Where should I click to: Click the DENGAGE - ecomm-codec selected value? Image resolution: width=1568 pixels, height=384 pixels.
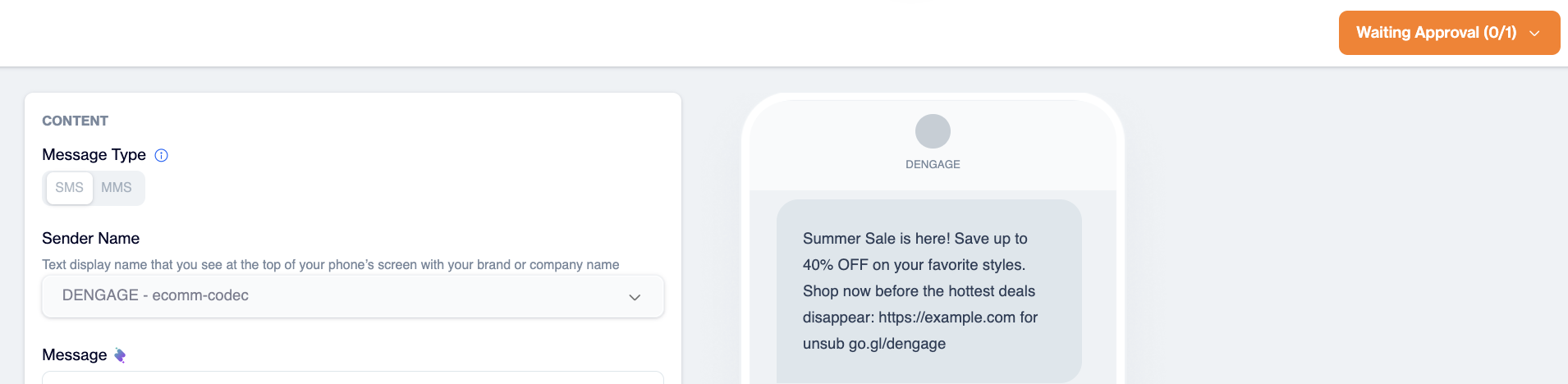pyautogui.click(x=155, y=295)
